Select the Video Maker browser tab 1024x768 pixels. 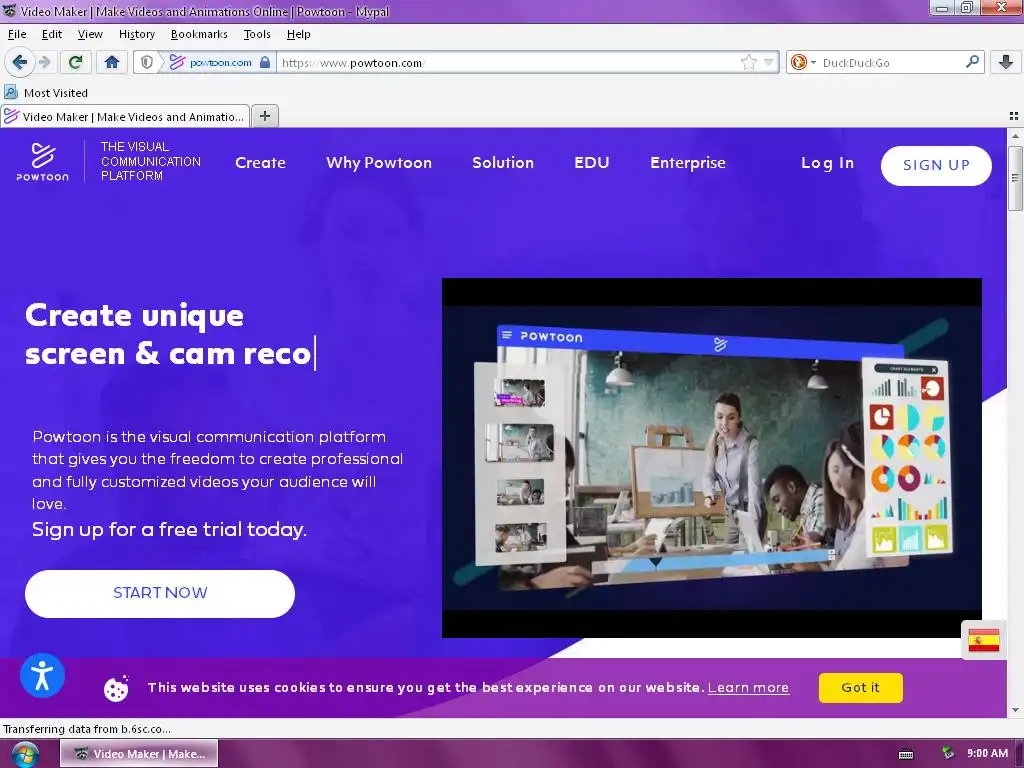click(x=125, y=116)
